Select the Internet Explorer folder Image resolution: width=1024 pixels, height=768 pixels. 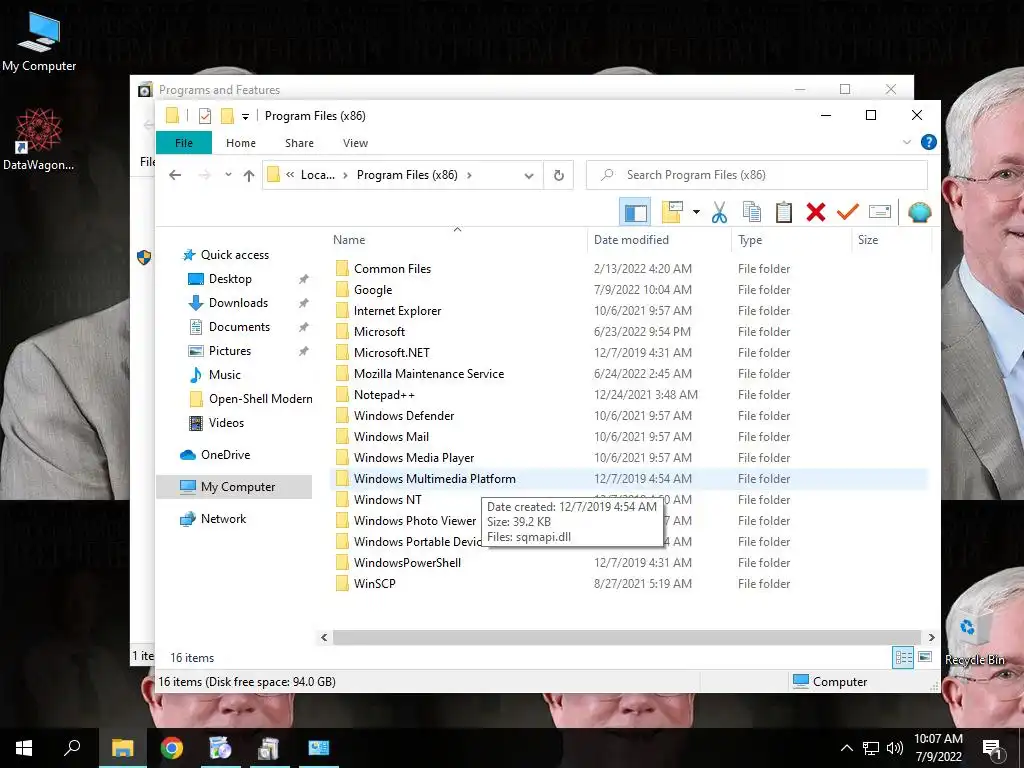coord(397,311)
